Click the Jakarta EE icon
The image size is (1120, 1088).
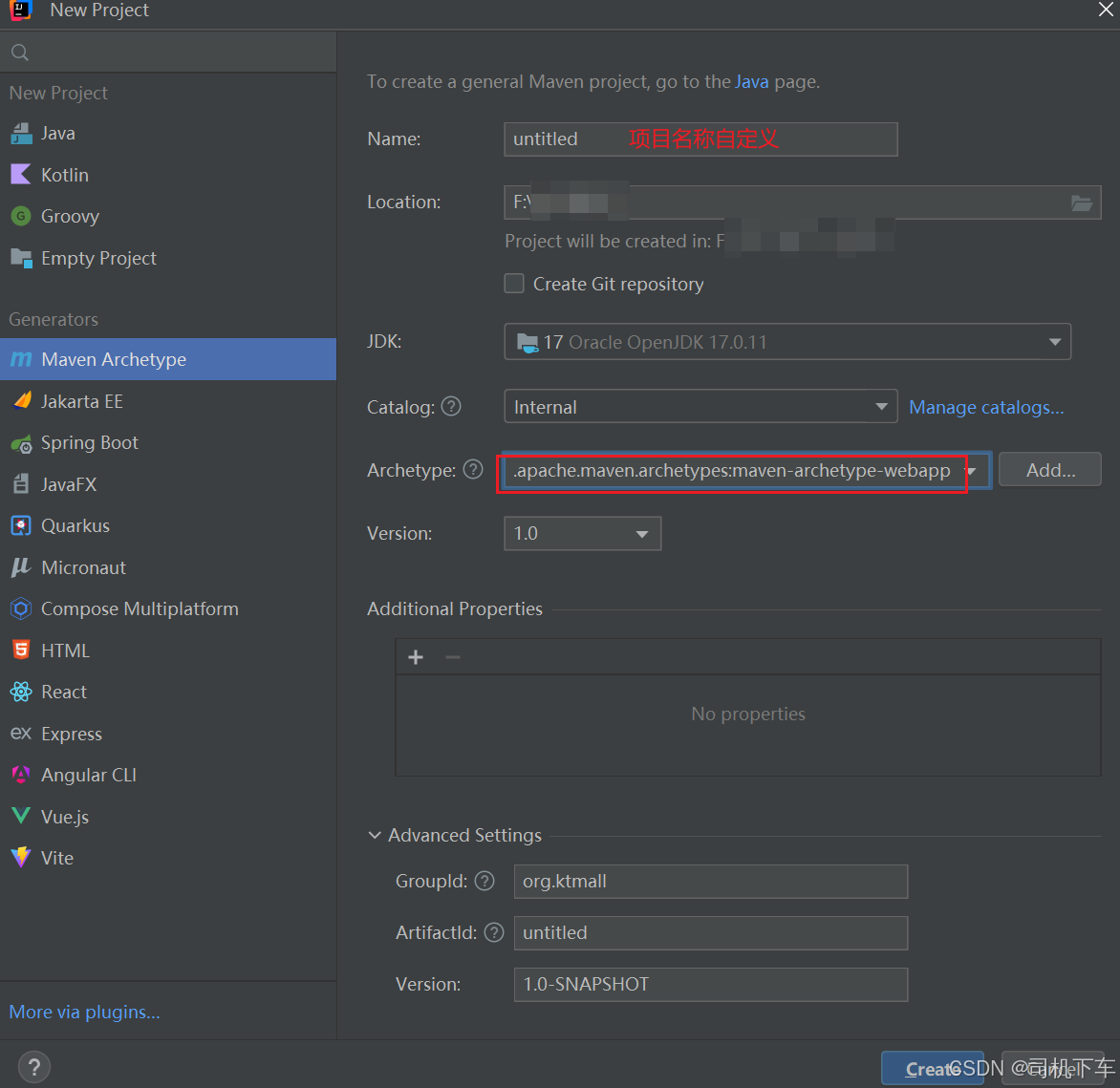pyautogui.click(x=22, y=400)
